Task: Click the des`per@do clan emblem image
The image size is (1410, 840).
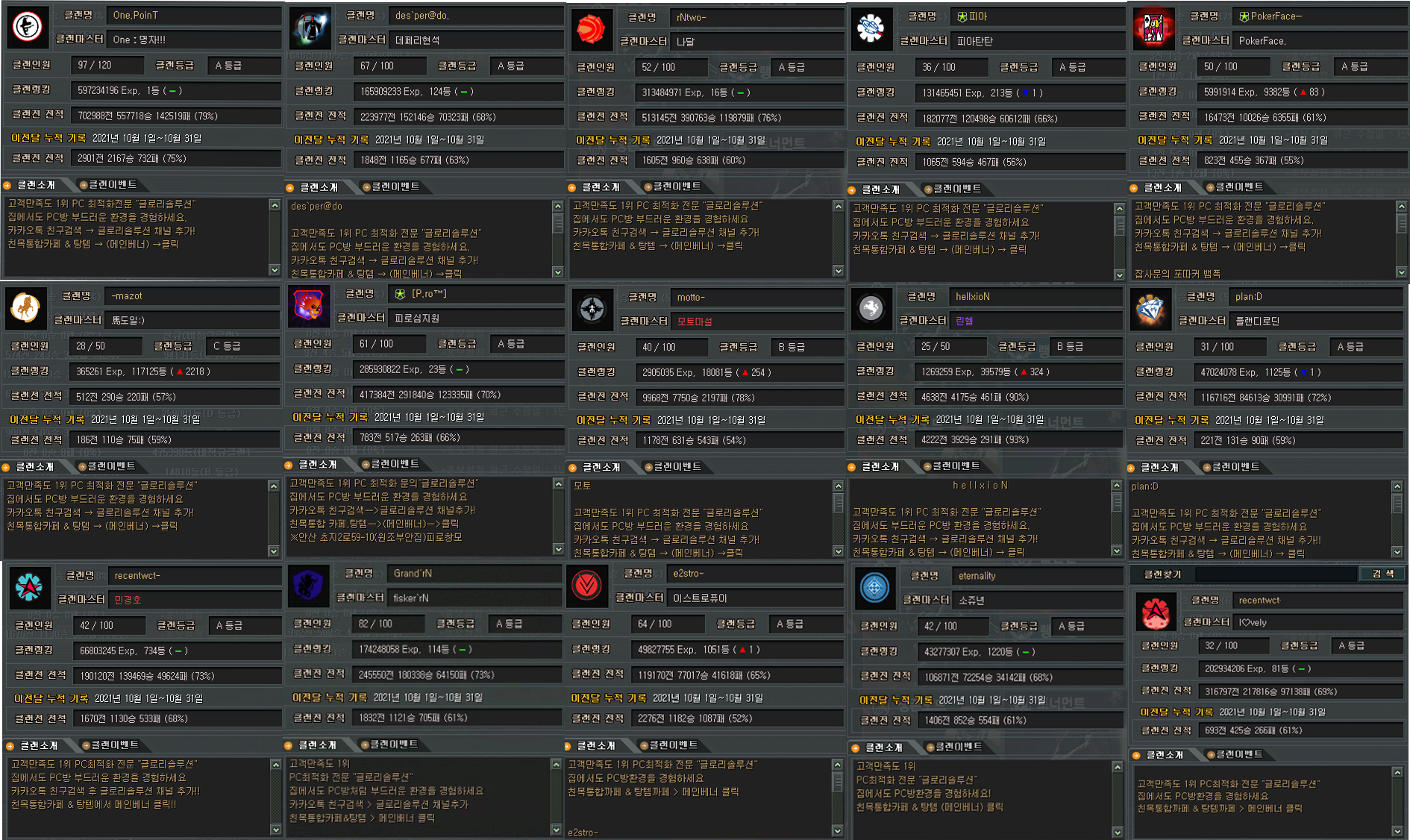Action: tap(310, 28)
